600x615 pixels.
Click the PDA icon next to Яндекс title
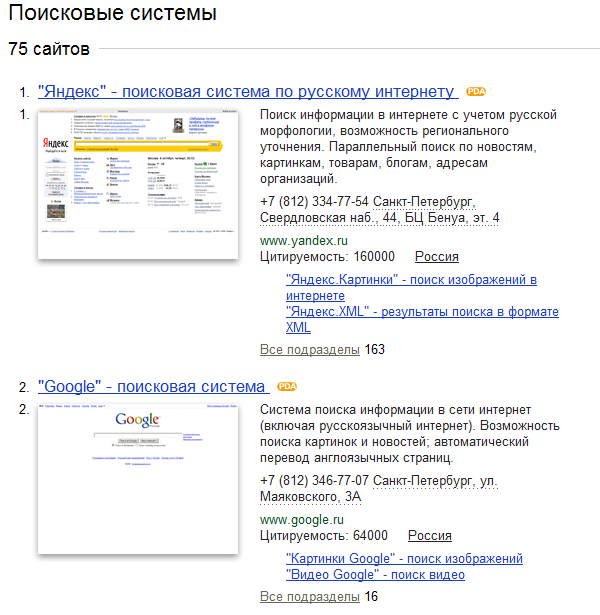click(x=476, y=91)
